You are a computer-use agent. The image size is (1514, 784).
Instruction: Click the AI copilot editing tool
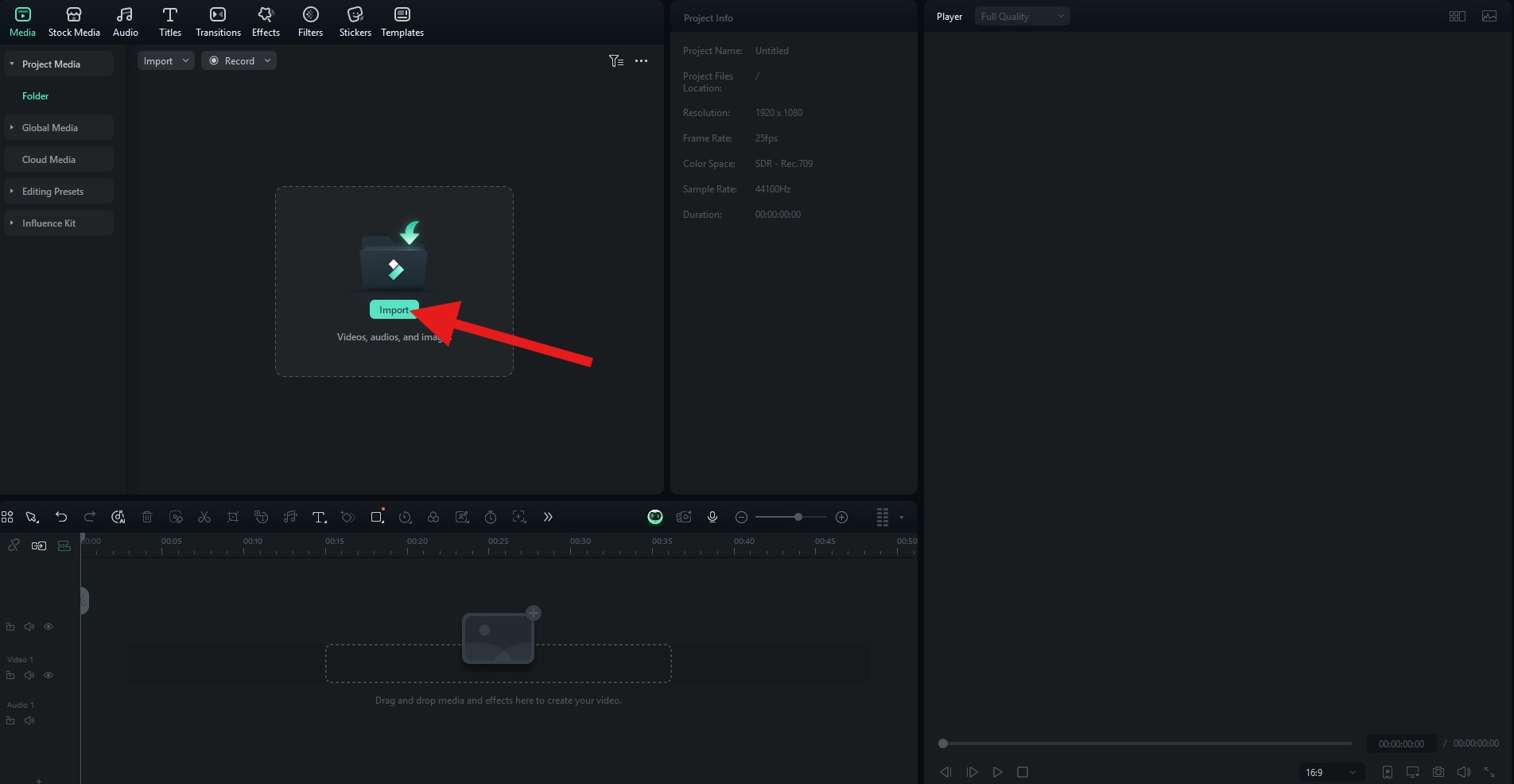pos(118,517)
